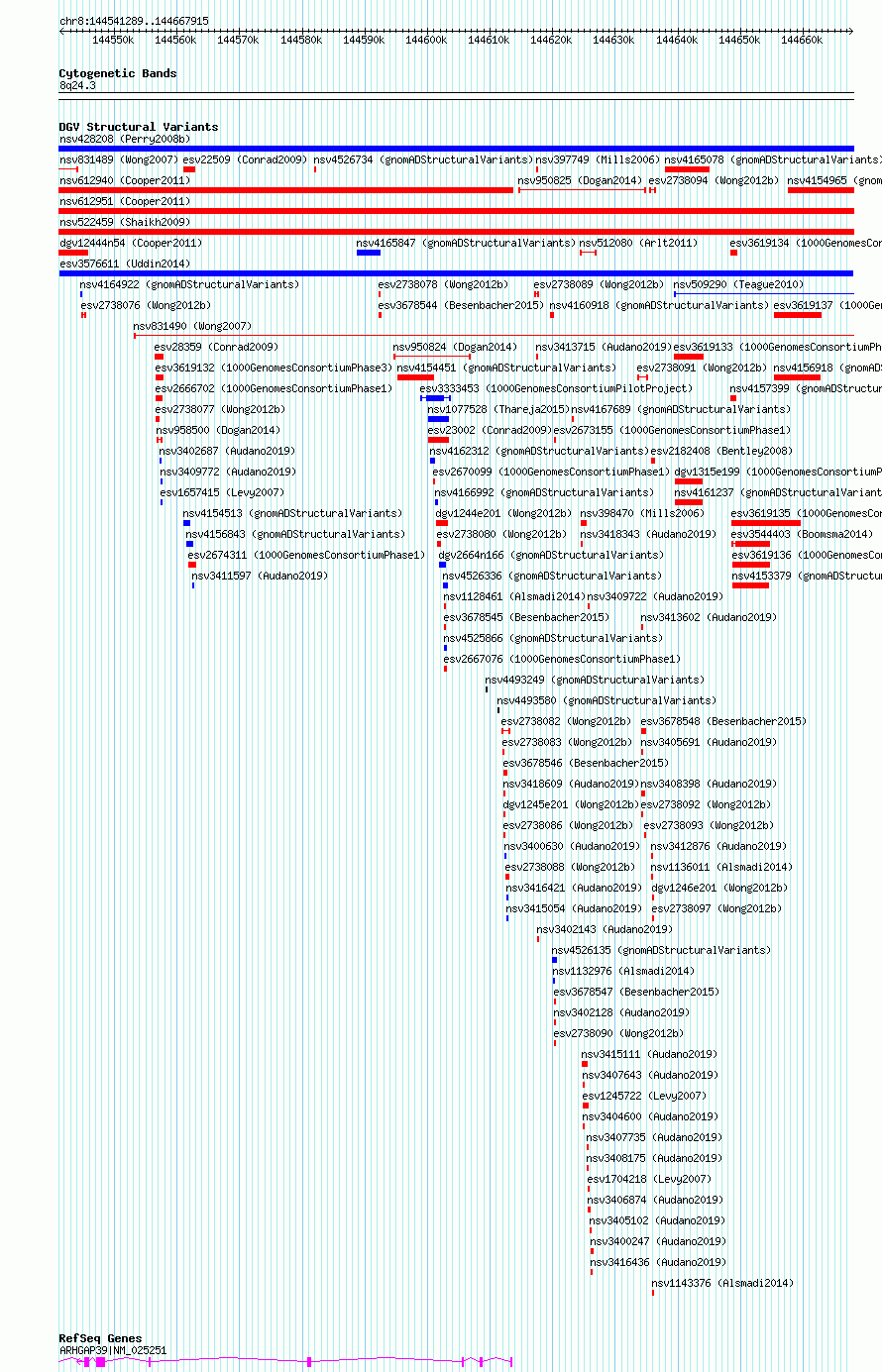Open variant esv3576611 (Uddin2014)
The height and width of the screenshot is (1372, 882).
point(125,264)
